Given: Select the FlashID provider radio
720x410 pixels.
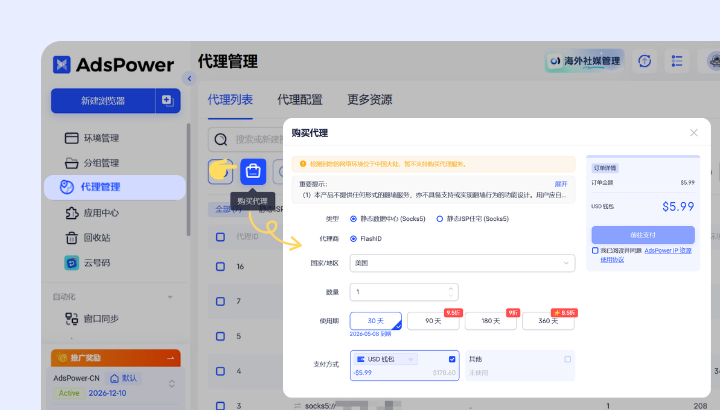Looking at the screenshot, I should (x=354, y=239).
